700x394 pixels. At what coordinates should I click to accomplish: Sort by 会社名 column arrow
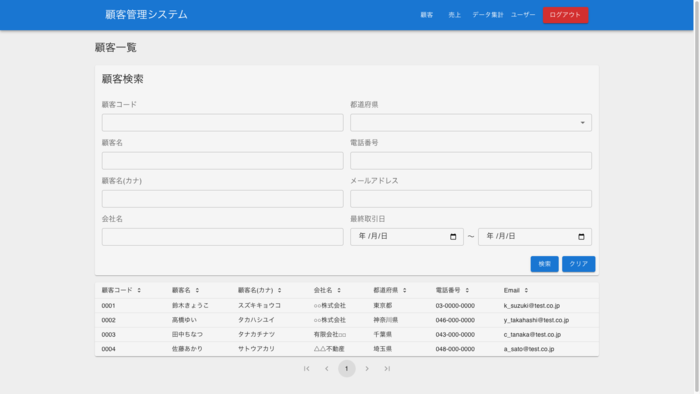pyautogui.click(x=339, y=290)
